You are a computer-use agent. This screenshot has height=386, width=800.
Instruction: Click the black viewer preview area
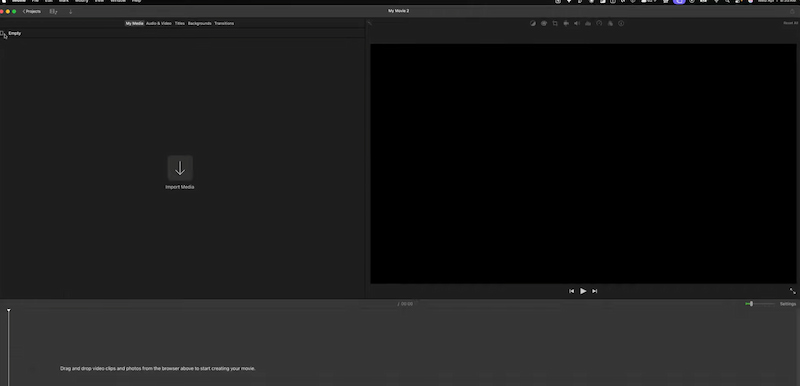(x=583, y=164)
